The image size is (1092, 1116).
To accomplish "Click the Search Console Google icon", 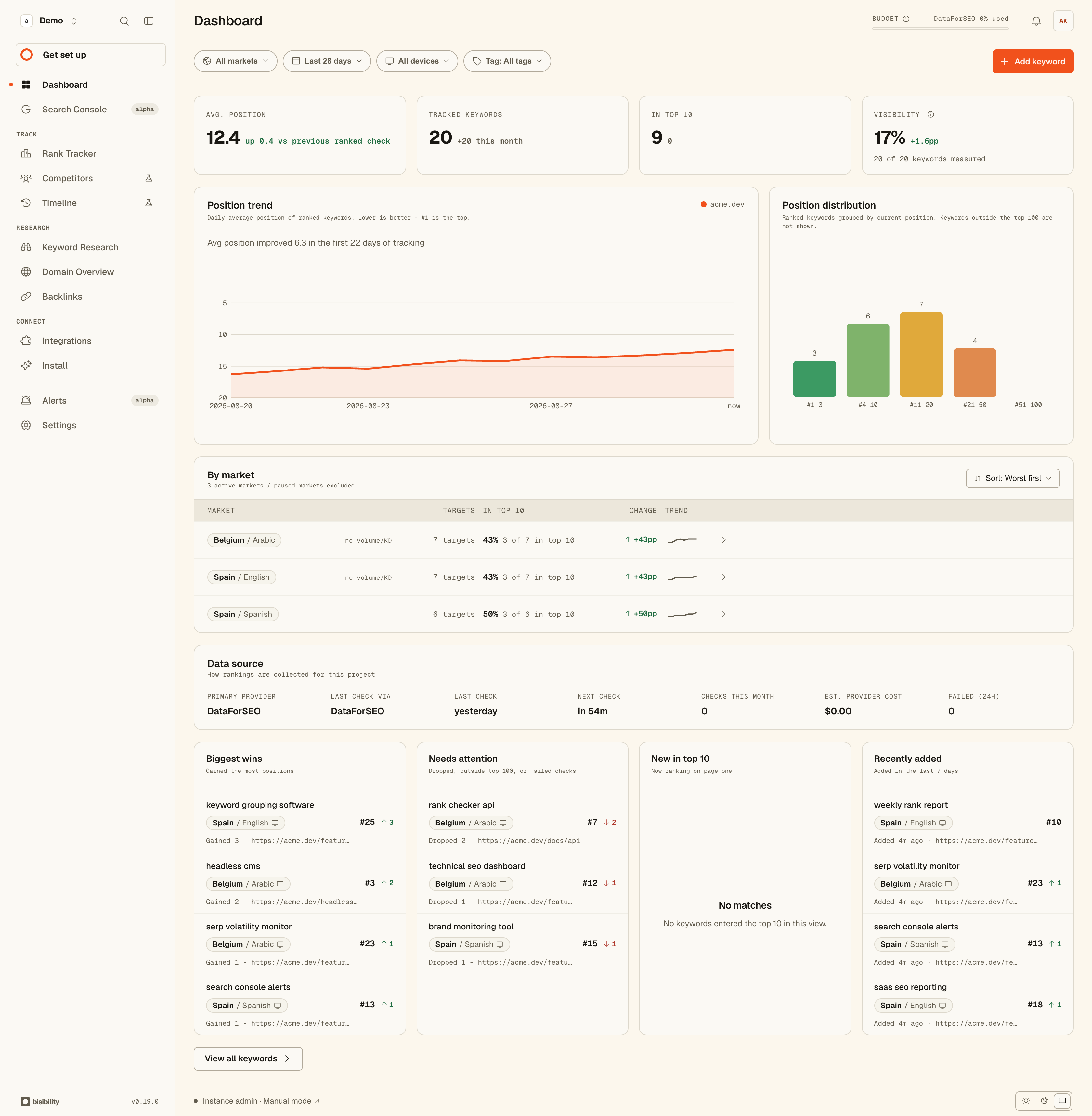I will coord(26,109).
